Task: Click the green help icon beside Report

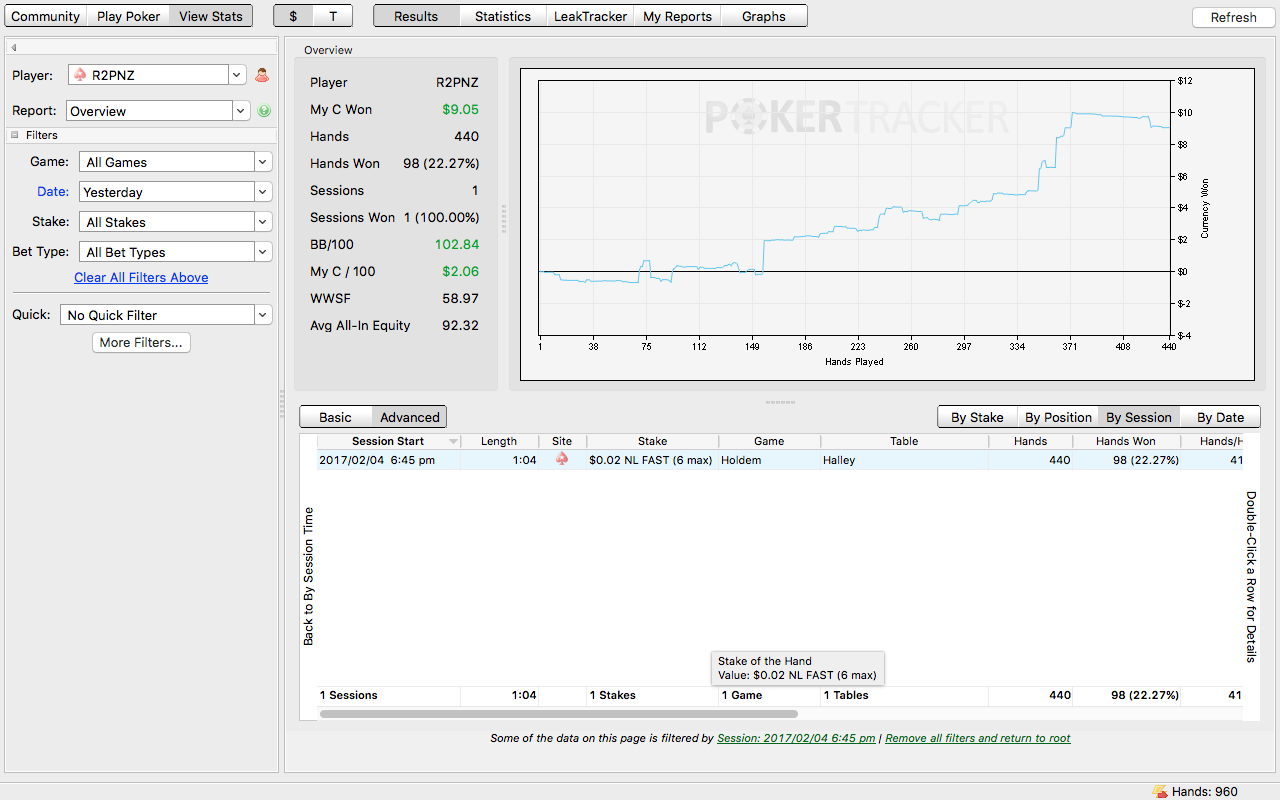Action: [x=264, y=111]
